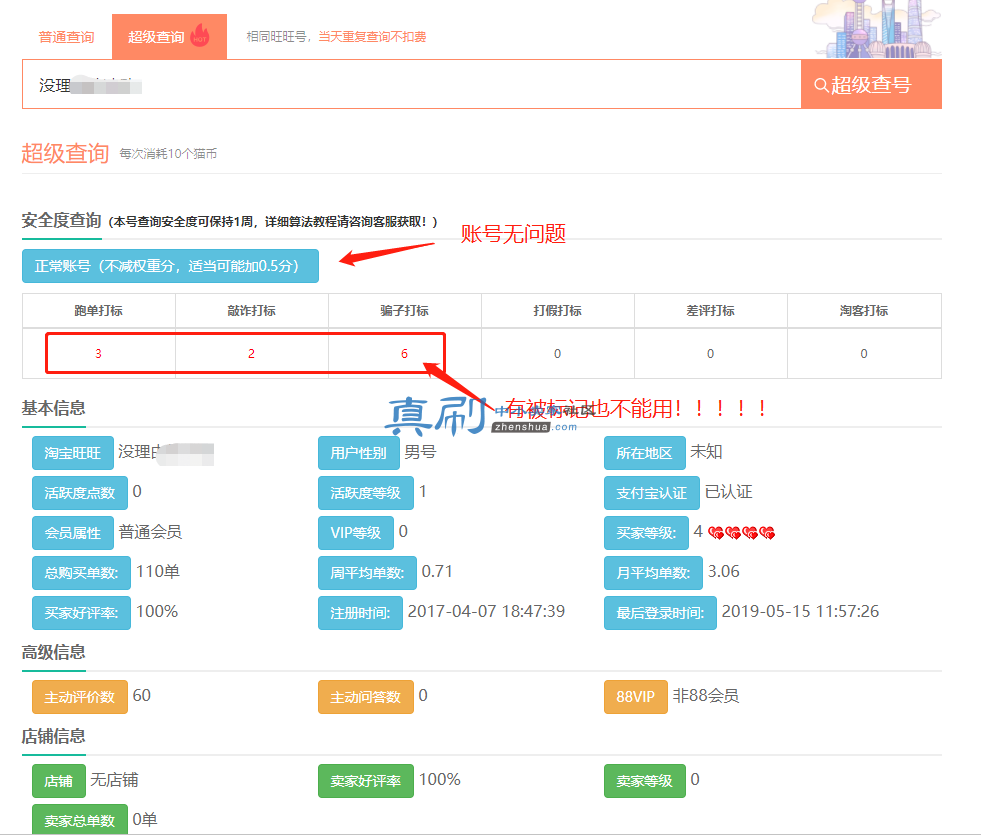Click the registration time 2017-04-07 18:47:39
981x835 pixels.
tap(486, 612)
